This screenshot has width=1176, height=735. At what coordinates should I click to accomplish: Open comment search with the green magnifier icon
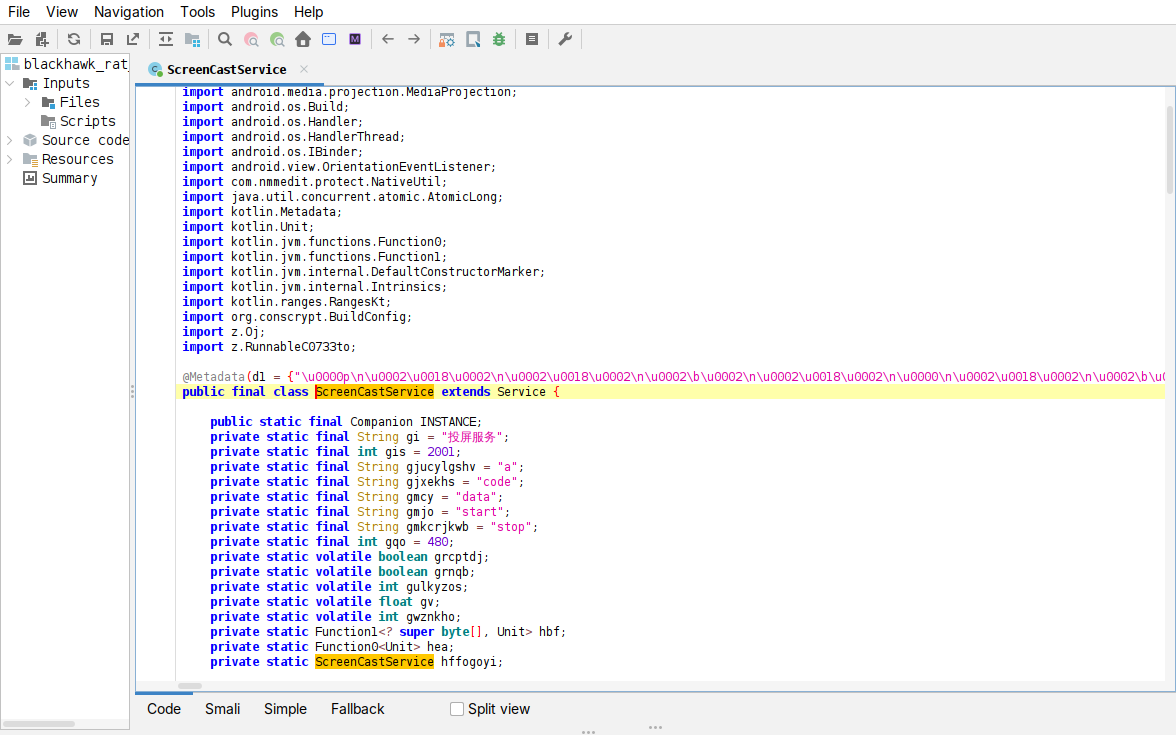(x=278, y=40)
